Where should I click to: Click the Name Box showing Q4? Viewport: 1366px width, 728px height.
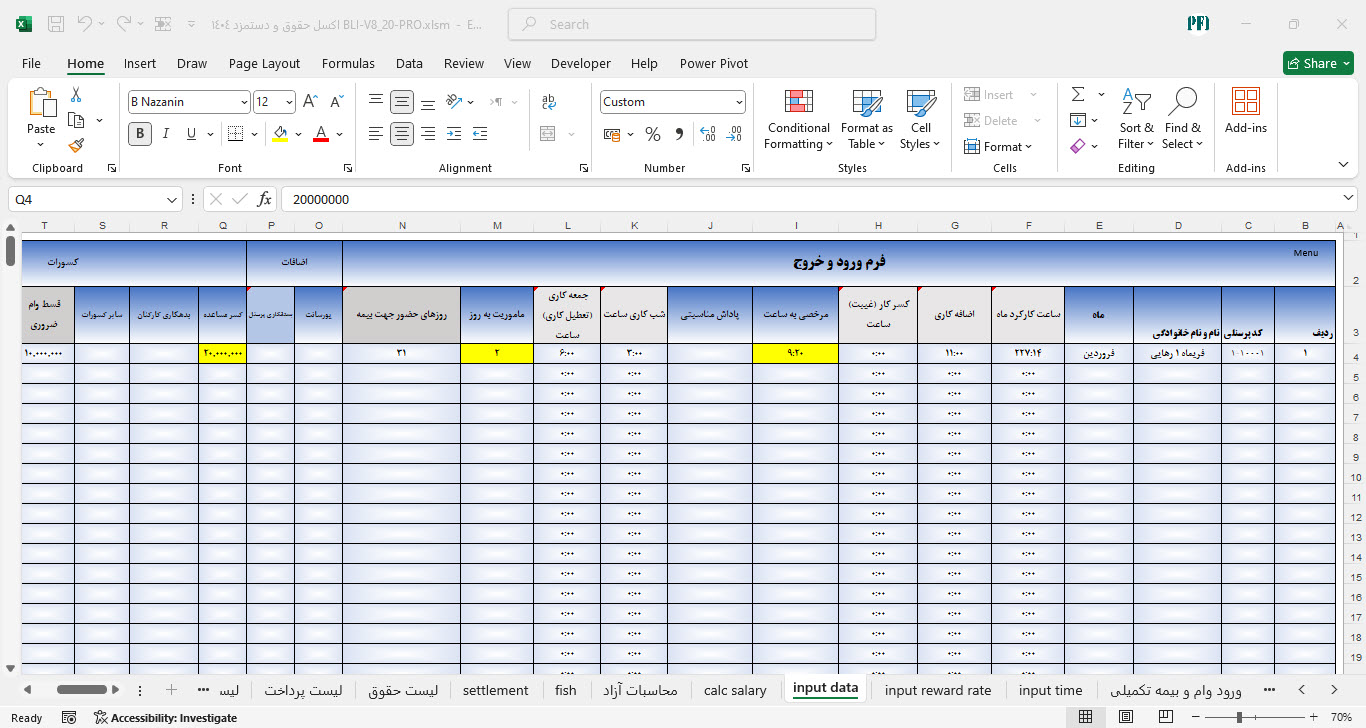(x=85, y=199)
